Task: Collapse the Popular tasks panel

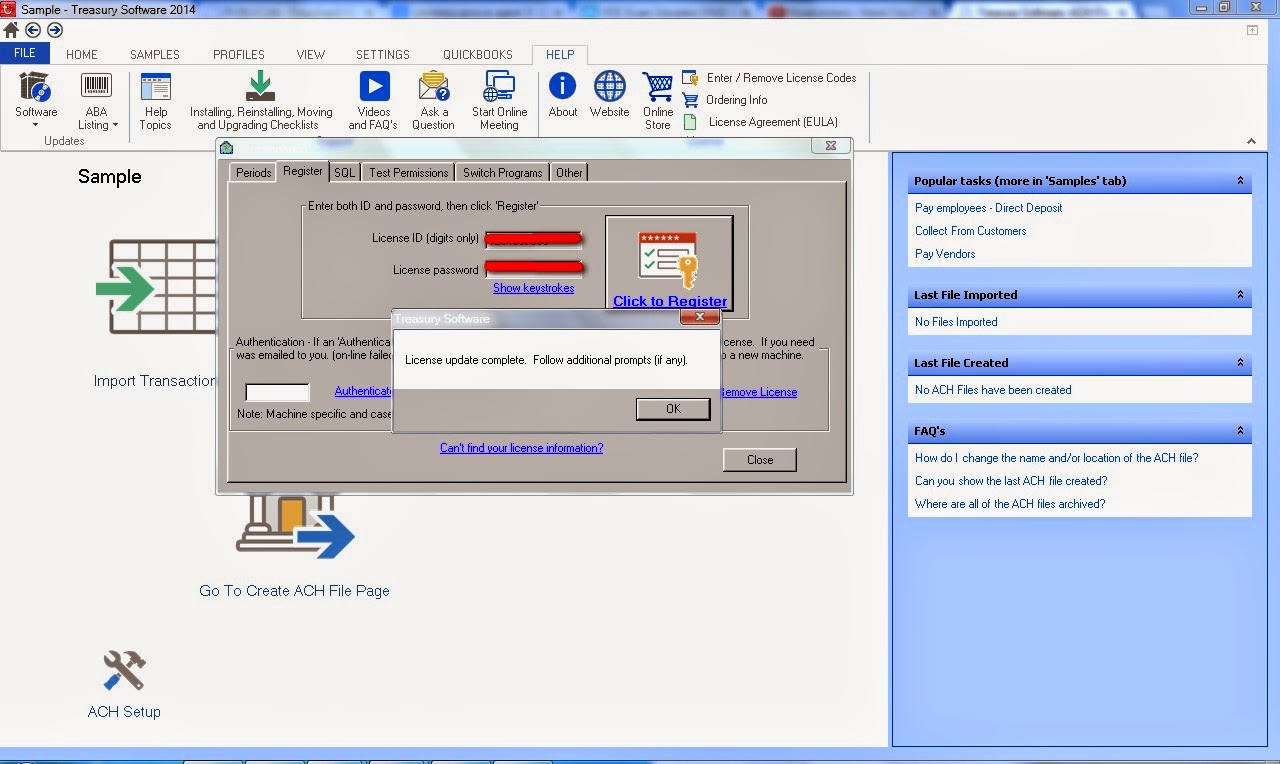Action: 1240,181
